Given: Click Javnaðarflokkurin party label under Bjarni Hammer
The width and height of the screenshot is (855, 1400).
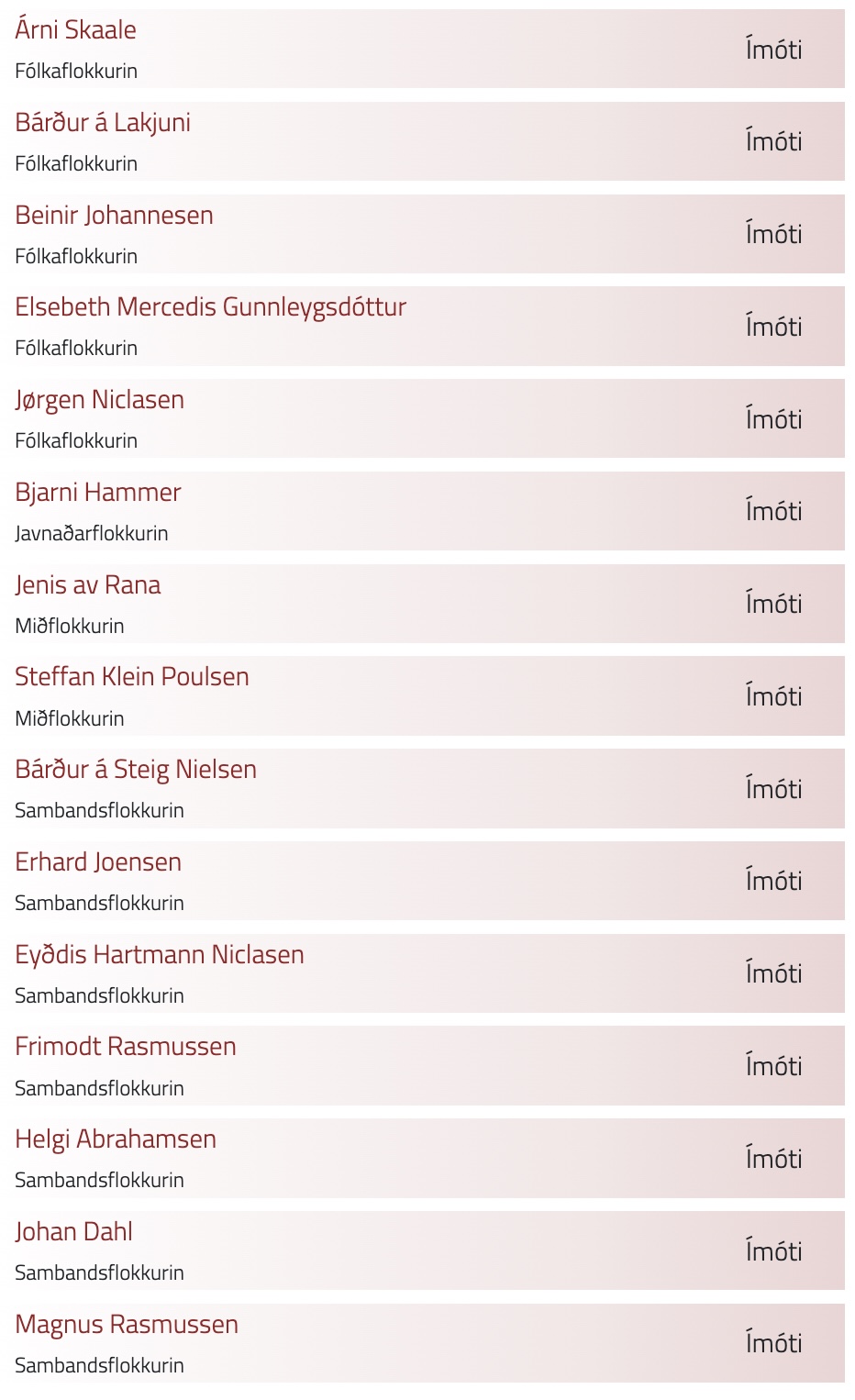Looking at the screenshot, I should (91, 534).
